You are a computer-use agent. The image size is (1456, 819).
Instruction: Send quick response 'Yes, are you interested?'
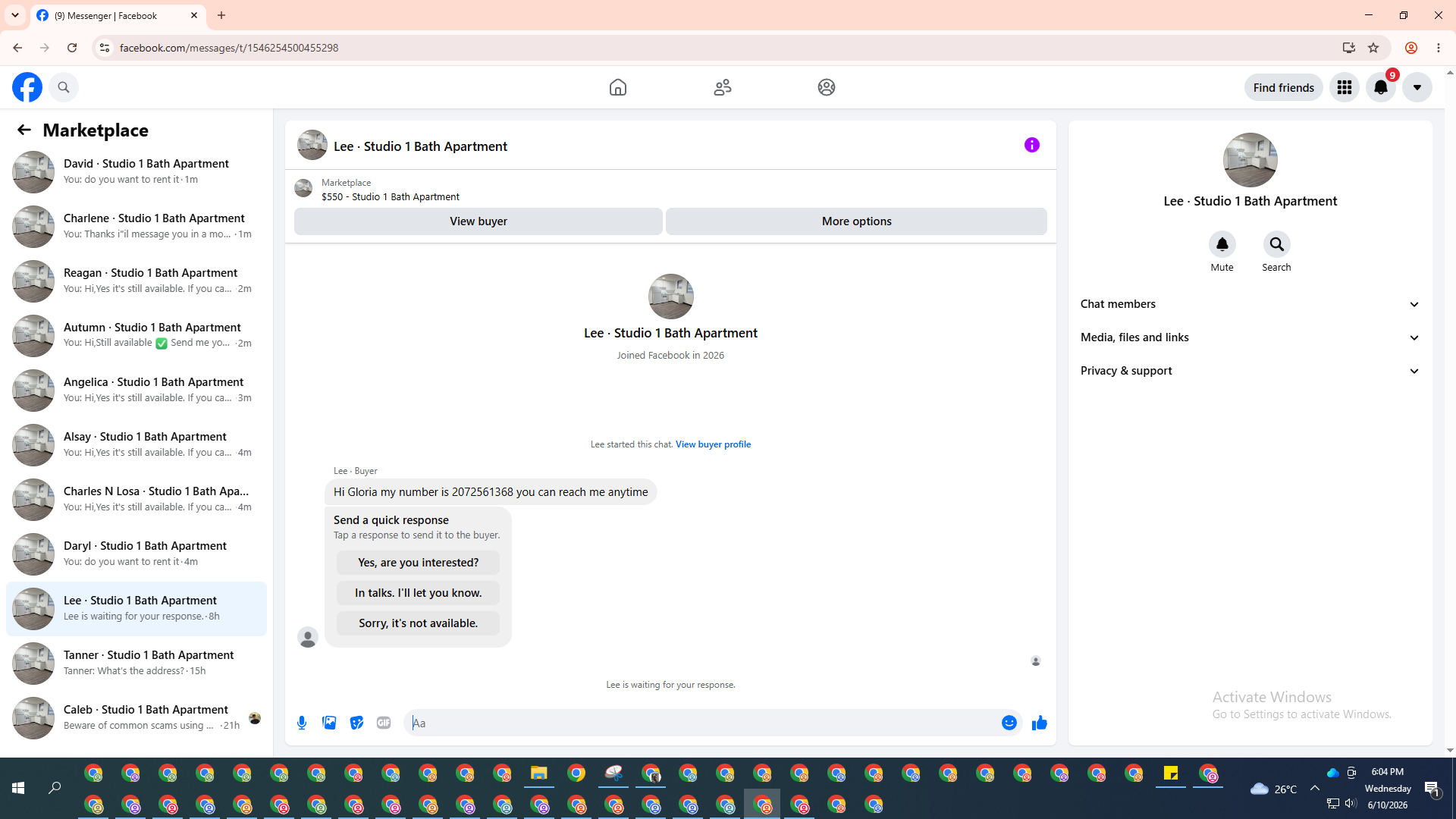(x=419, y=563)
